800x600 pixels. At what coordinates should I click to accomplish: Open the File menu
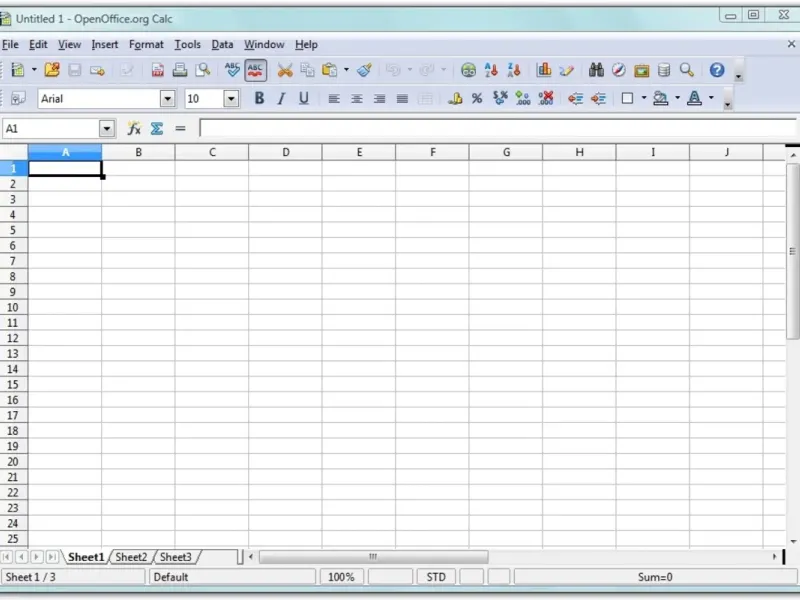[x=10, y=45]
